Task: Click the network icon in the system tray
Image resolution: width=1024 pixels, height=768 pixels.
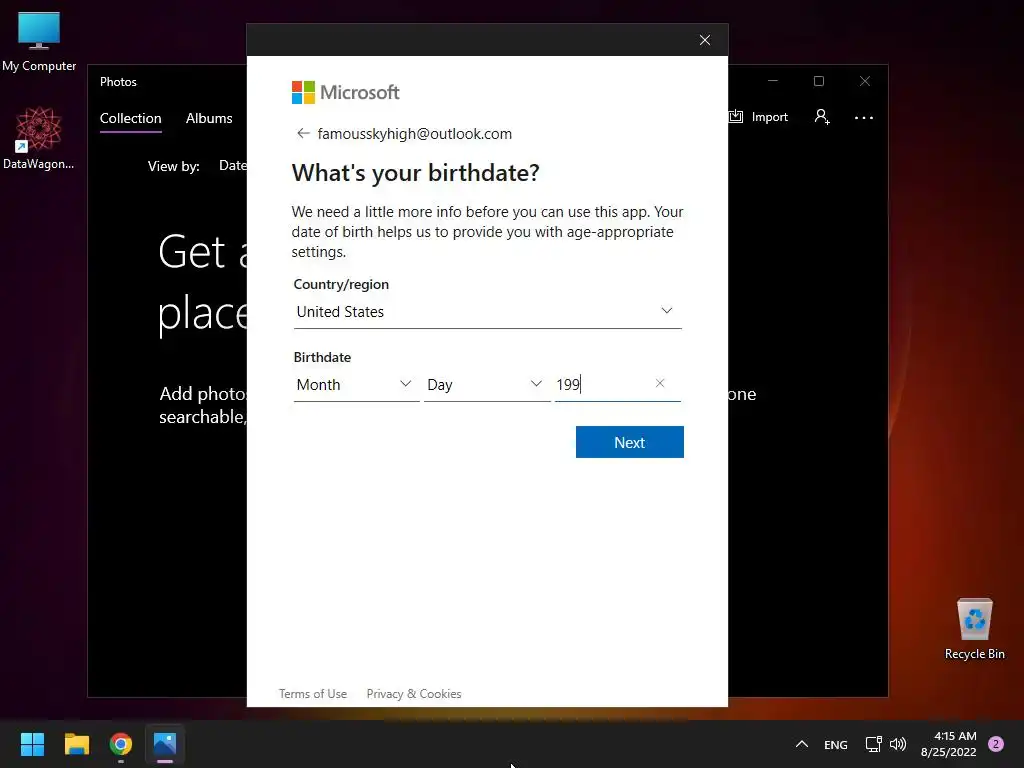Action: tap(873, 744)
